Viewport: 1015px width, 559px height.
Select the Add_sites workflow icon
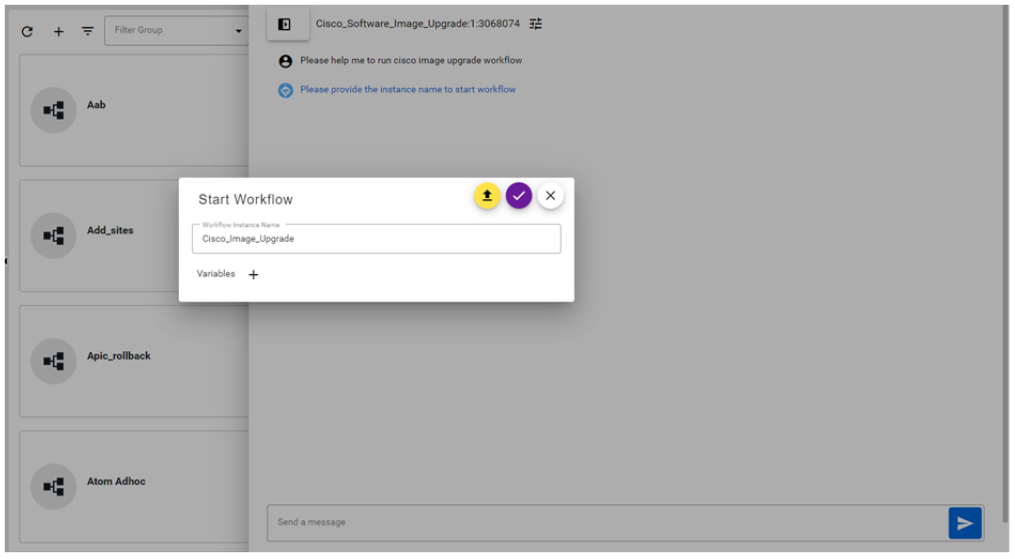tap(54, 236)
